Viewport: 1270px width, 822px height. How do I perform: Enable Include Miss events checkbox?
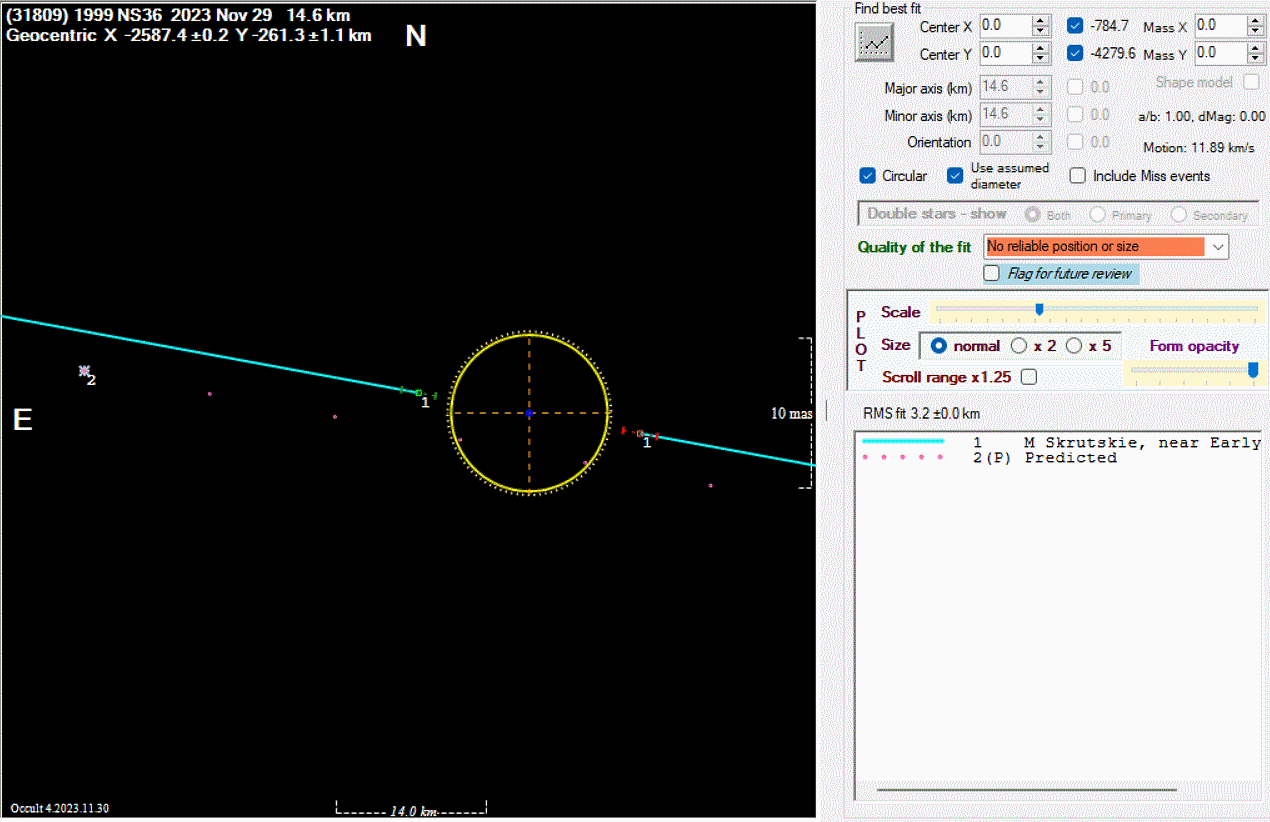point(1077,176)
